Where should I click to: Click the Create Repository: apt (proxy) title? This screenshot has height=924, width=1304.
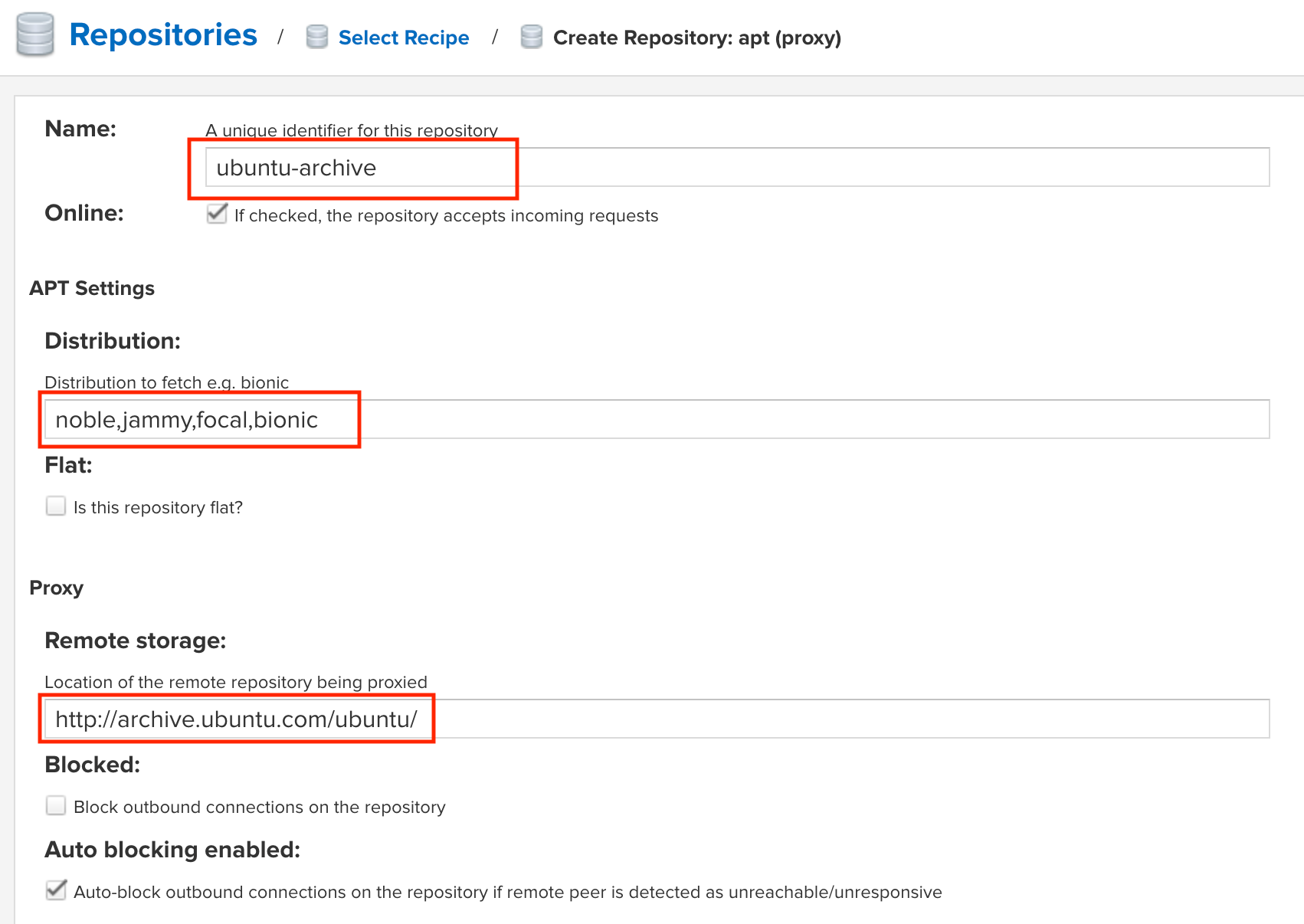pyautogui.click(x=696, y=38)
